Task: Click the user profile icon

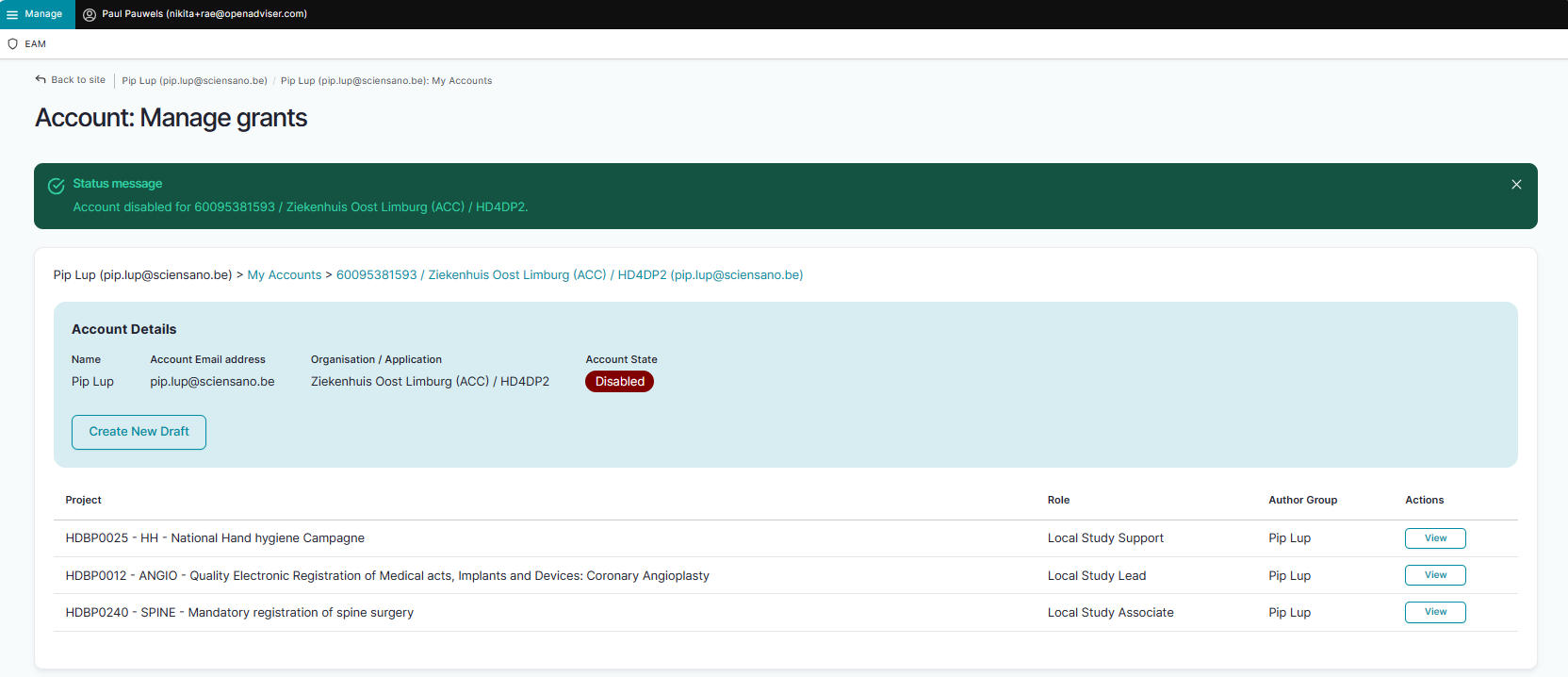Action: pyautogui.click(x=90, y=14)
